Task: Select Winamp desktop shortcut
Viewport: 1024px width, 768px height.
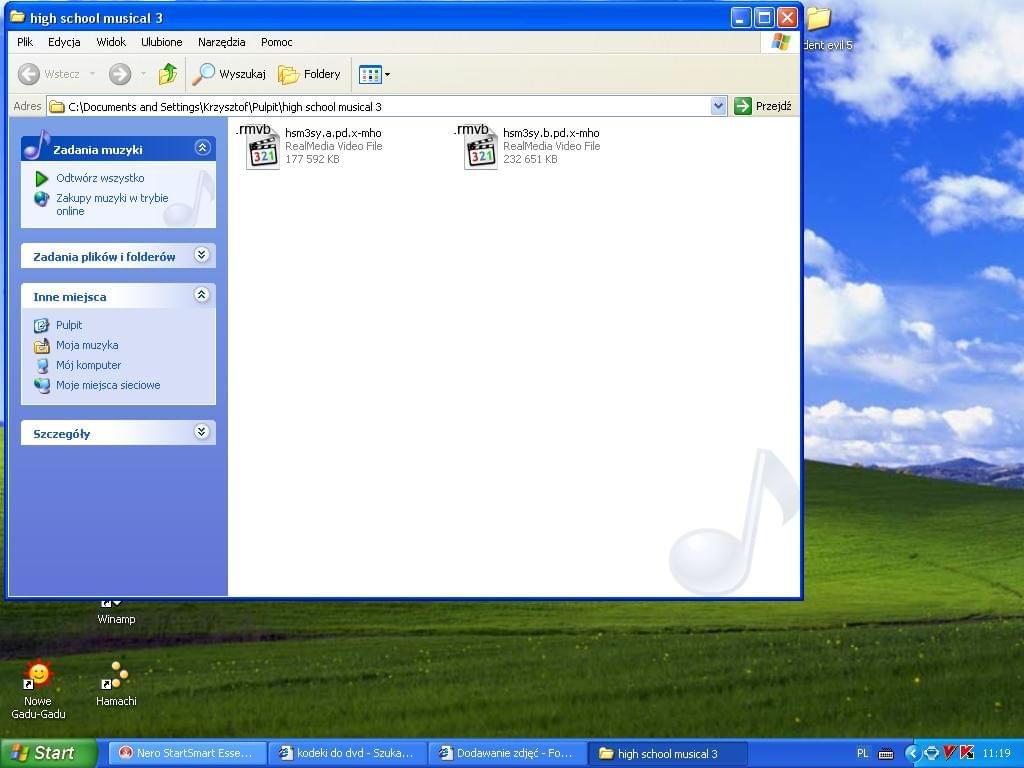Action: pos(116,613)
